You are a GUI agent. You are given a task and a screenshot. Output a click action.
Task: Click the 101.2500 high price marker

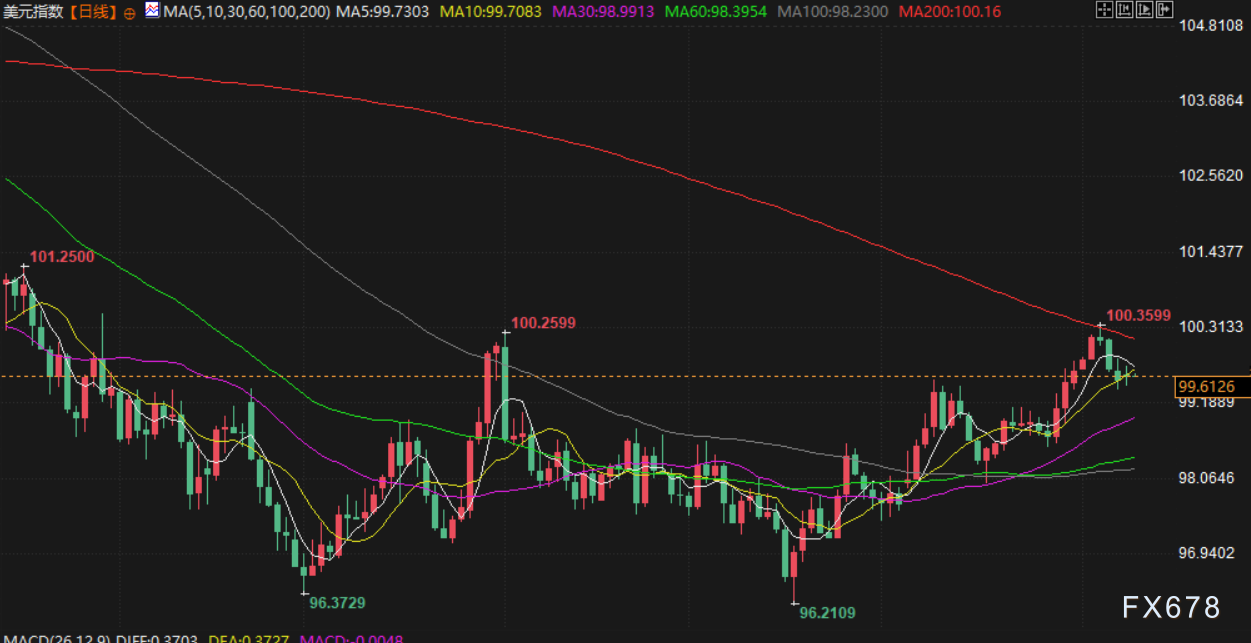coord(62,257)
